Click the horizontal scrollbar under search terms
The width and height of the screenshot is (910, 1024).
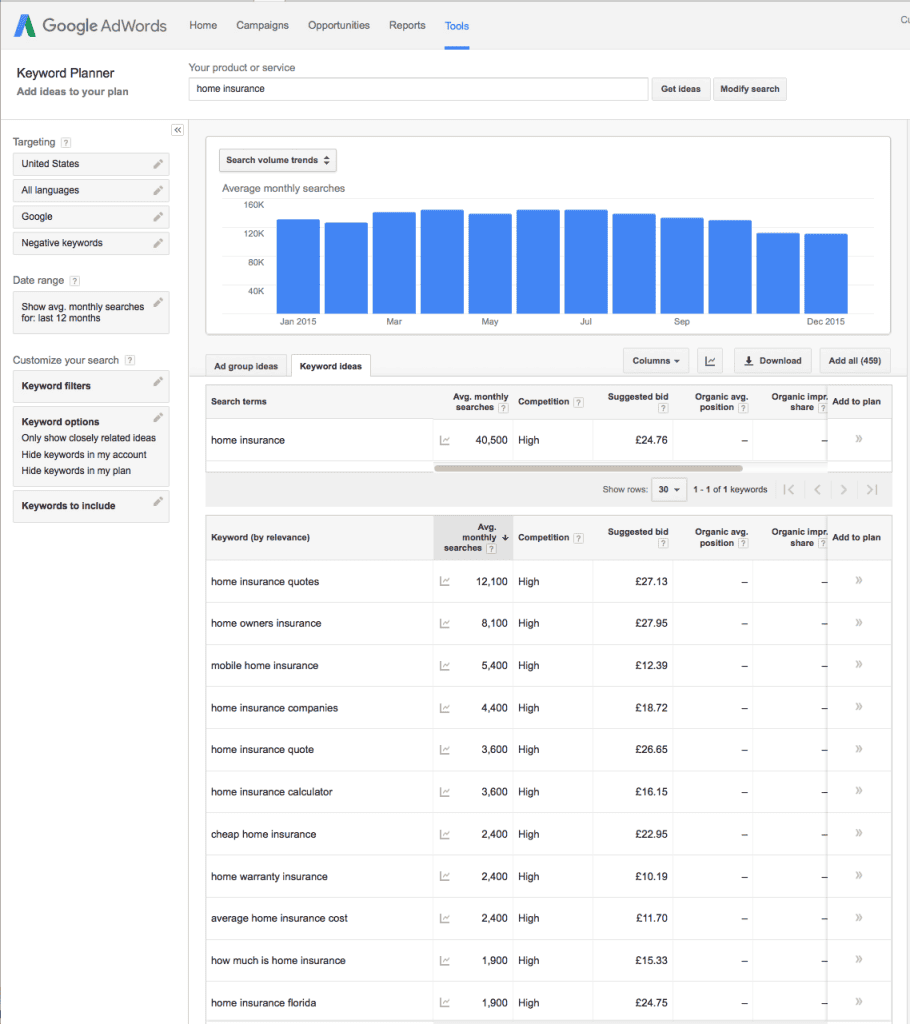click(x=588, y=468)
